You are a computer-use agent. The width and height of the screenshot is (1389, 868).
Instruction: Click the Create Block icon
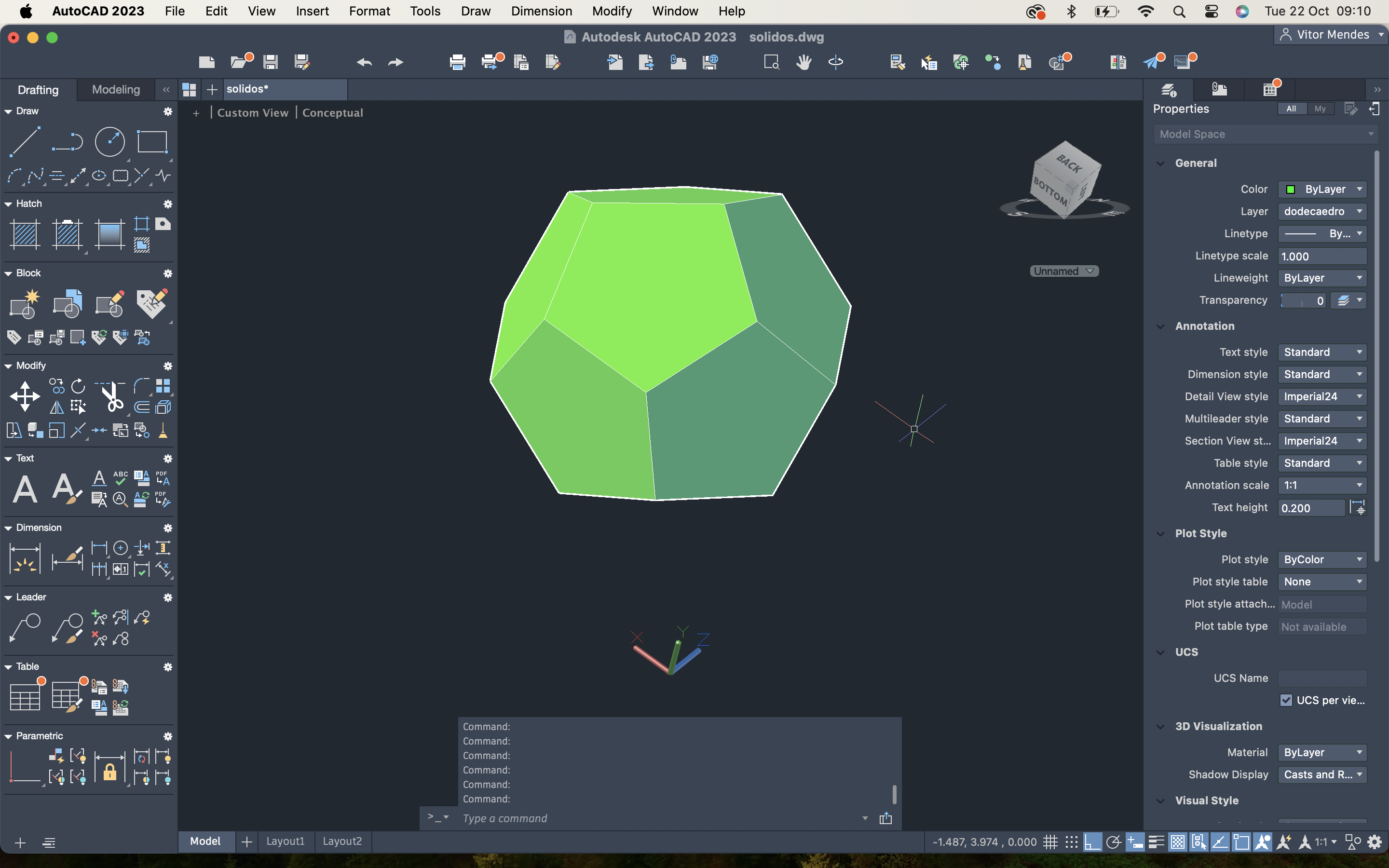pos(25,304)
